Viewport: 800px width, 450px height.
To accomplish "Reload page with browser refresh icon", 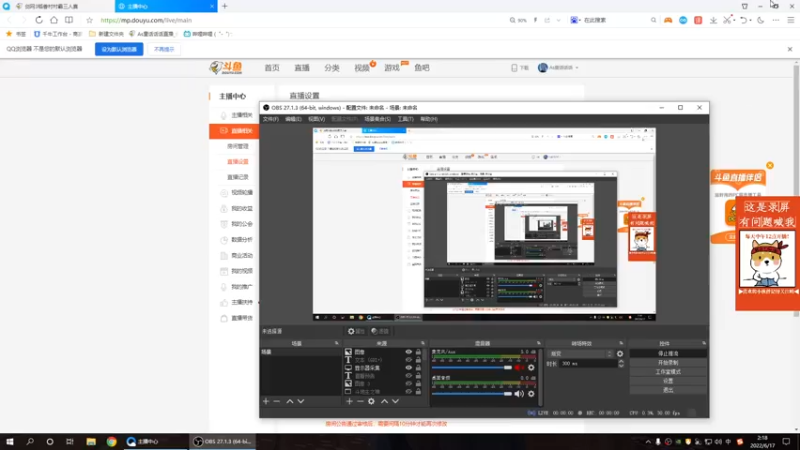I will point(39,20).
